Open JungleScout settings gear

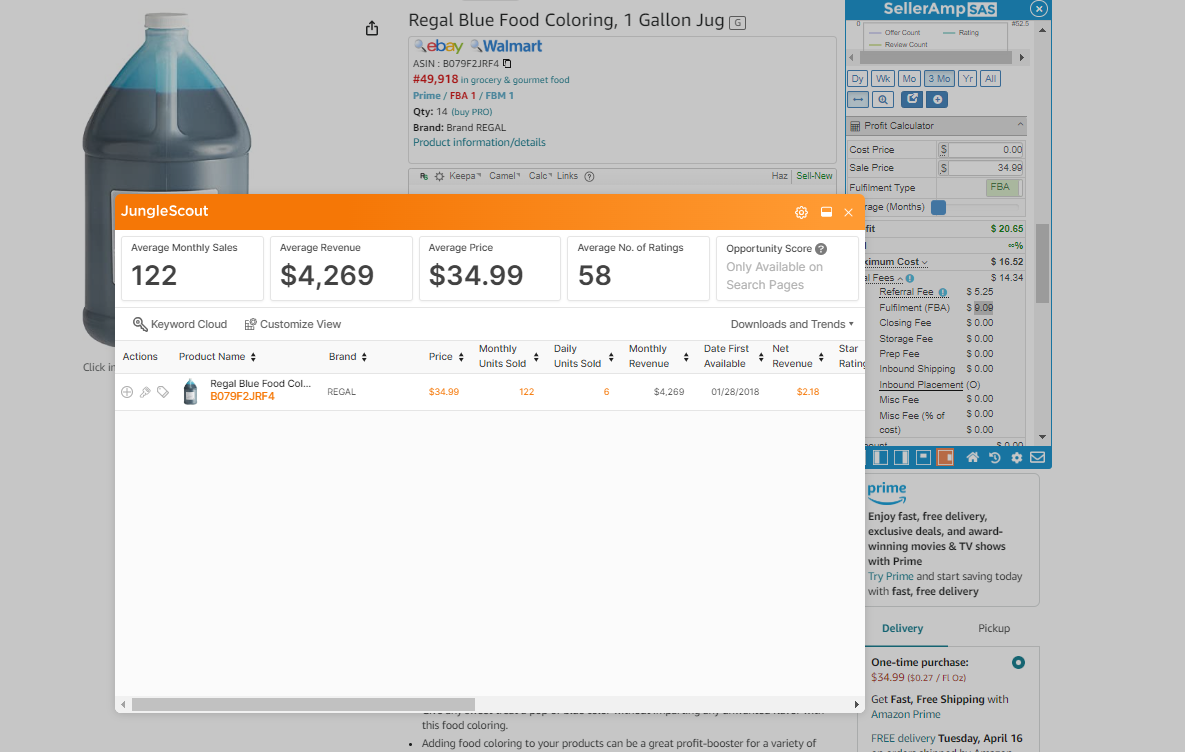[x=801, y=212]
